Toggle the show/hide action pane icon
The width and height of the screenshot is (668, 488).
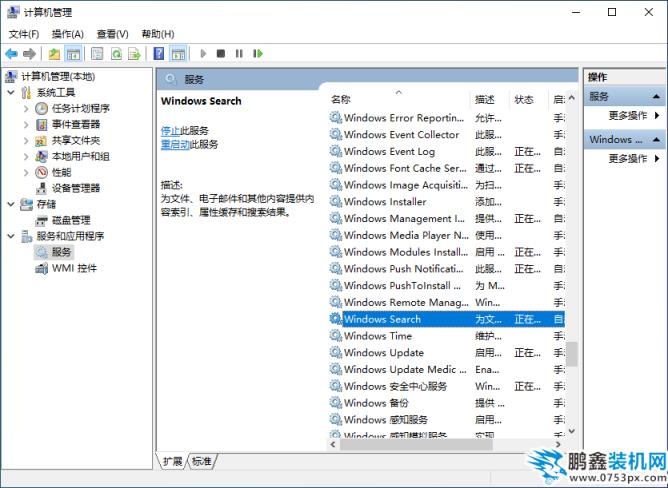[178, 54]
